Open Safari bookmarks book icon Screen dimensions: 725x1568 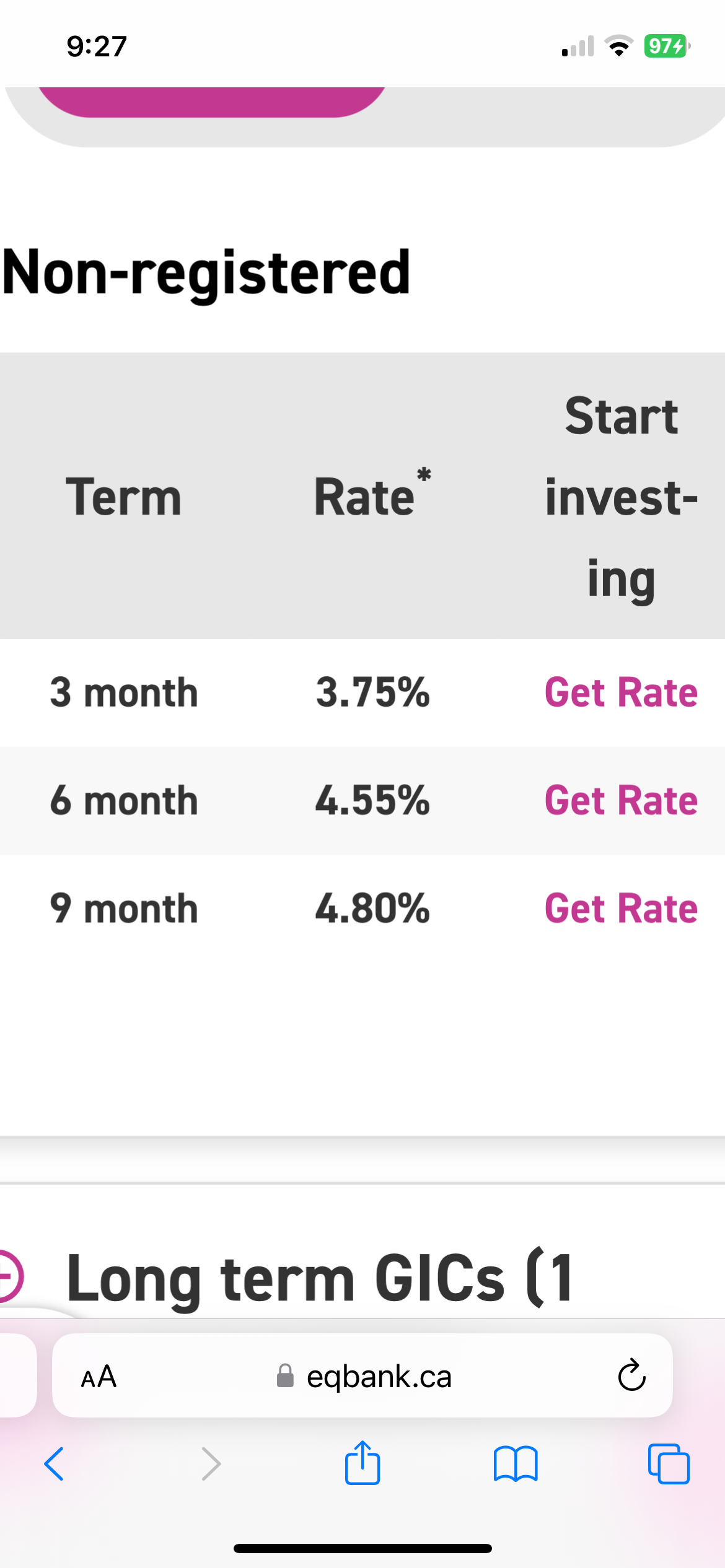[516, 1464]
